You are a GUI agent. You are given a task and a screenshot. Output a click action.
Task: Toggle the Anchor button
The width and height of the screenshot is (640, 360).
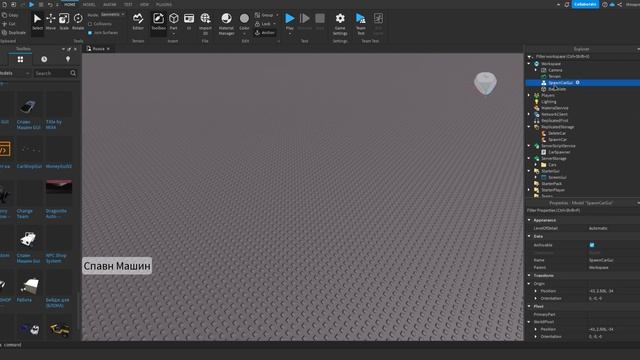point(265,33)
